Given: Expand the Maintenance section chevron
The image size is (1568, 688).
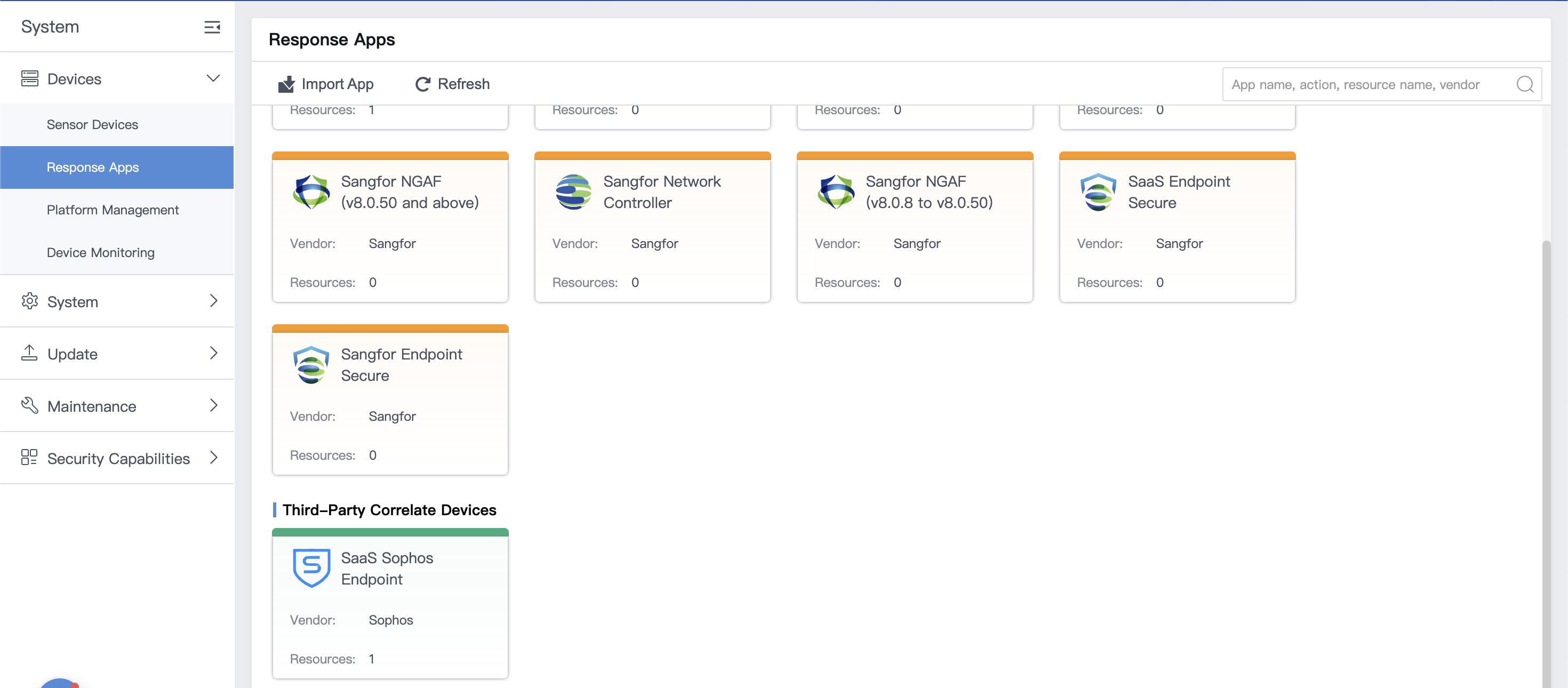Looking at the screenshot, I should coord(214,405).
